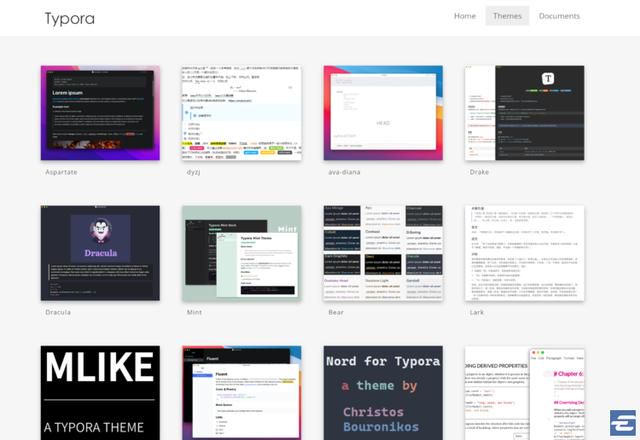Open the MLIKE Typora theme thumbnail

(100, 393)
